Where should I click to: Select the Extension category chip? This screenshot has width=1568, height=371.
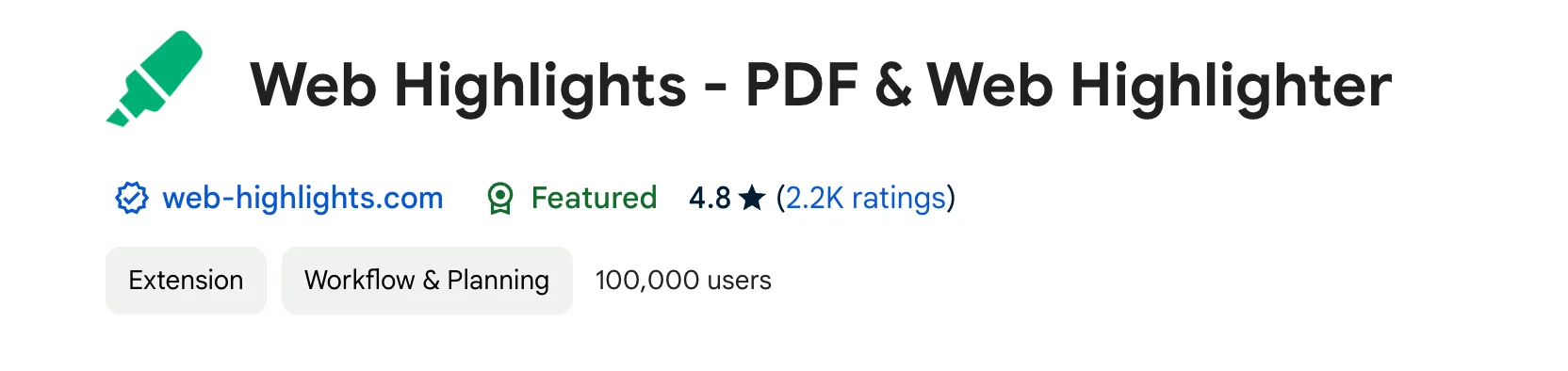[186, 281]
